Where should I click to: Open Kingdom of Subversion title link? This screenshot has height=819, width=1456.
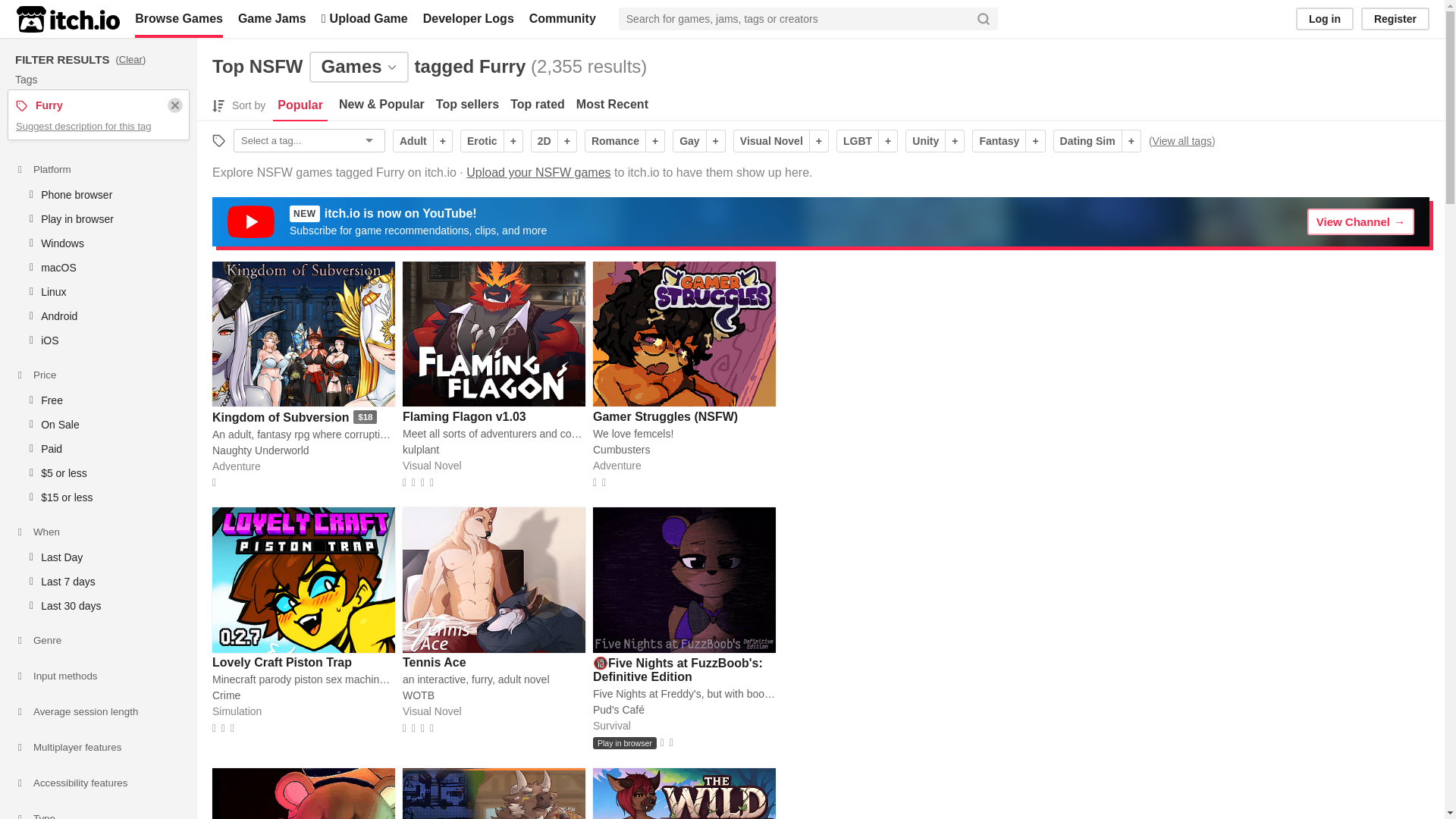pyautogui.click(x=281, y=418)
